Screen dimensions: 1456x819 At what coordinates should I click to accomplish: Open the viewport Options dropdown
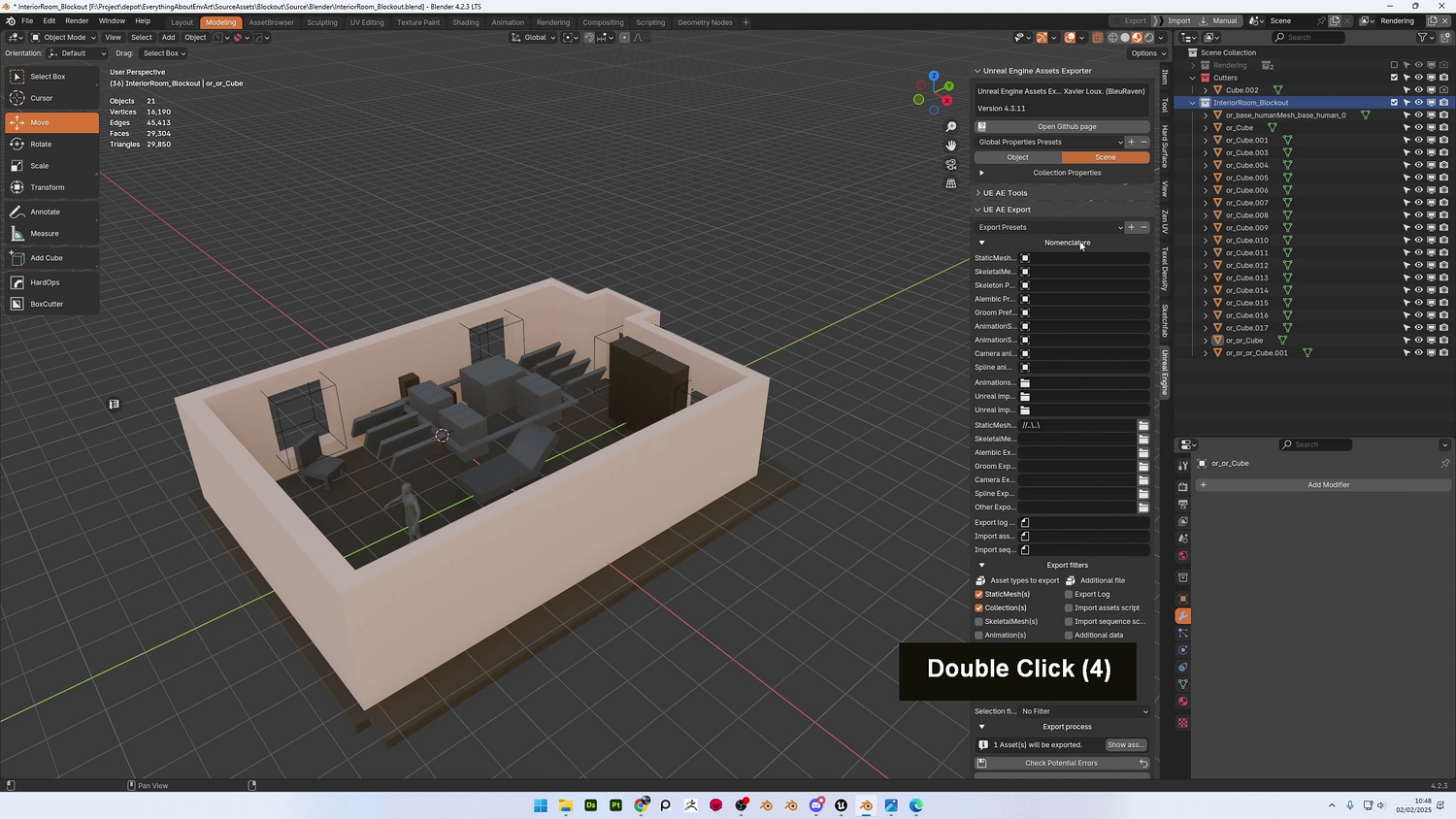[1146, 53]
